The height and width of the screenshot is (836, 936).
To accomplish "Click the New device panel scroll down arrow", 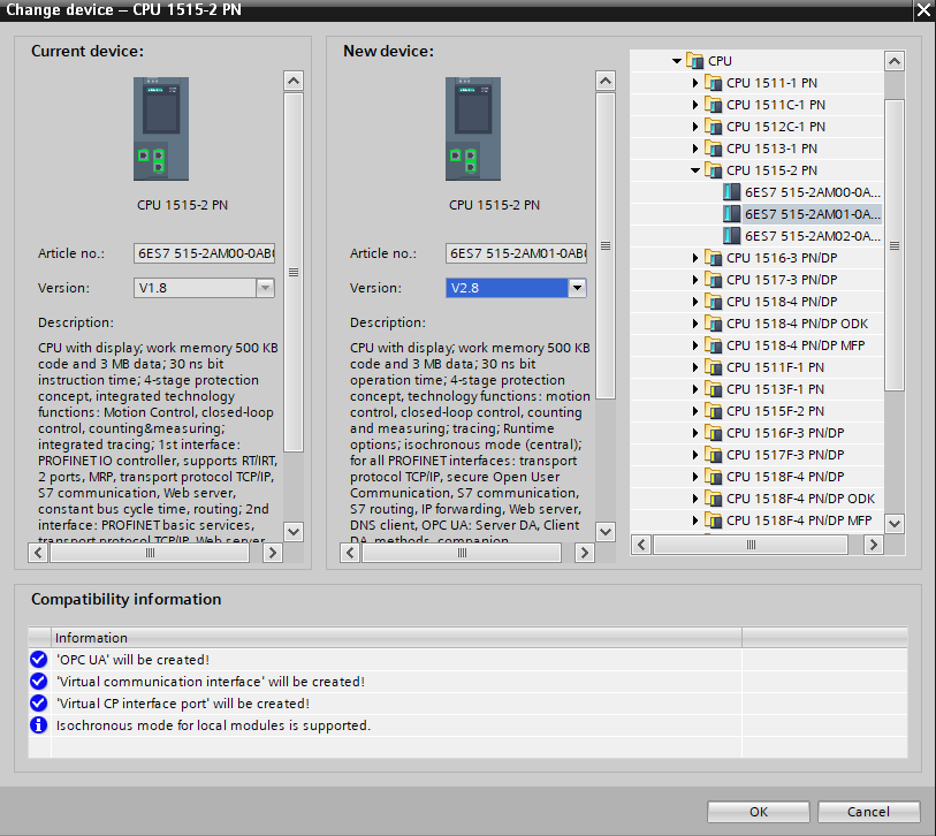I will click(605, 531).
